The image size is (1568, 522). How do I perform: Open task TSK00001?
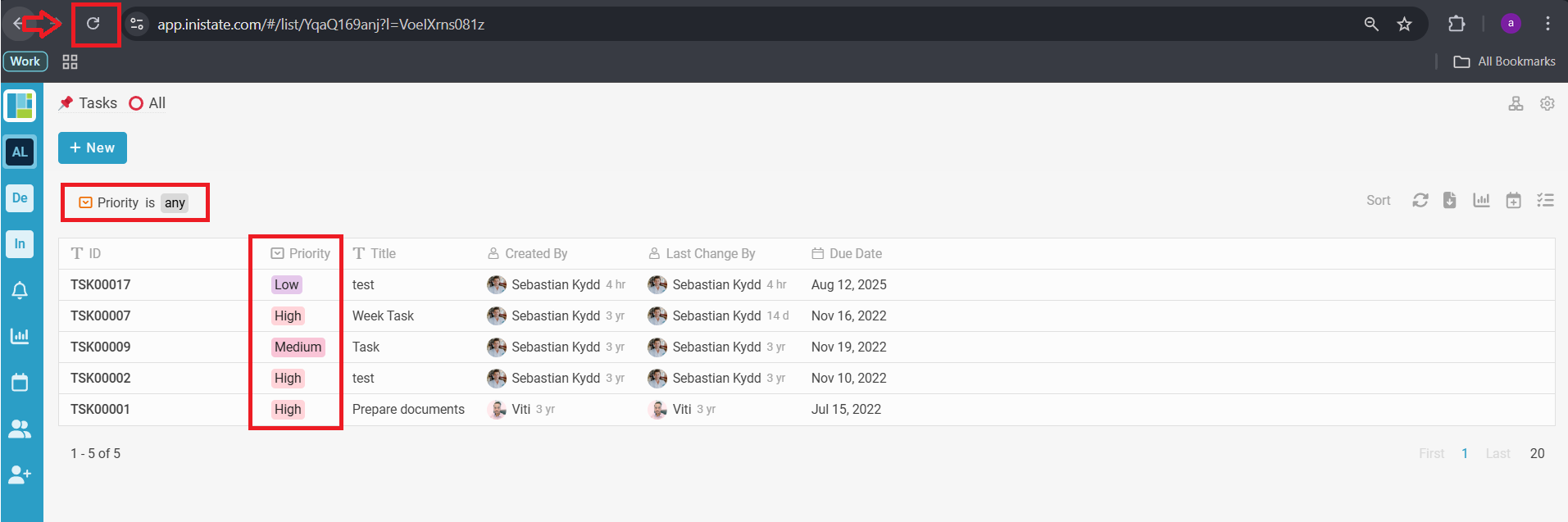[101, 409]
